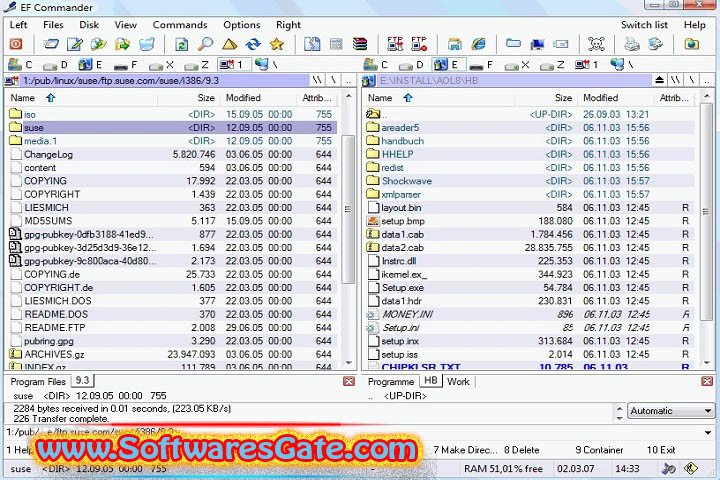Switch to the Programme tab in right panel
This screenshot has height=480, width=720.
pyautogui.click(x=391, y=382)
